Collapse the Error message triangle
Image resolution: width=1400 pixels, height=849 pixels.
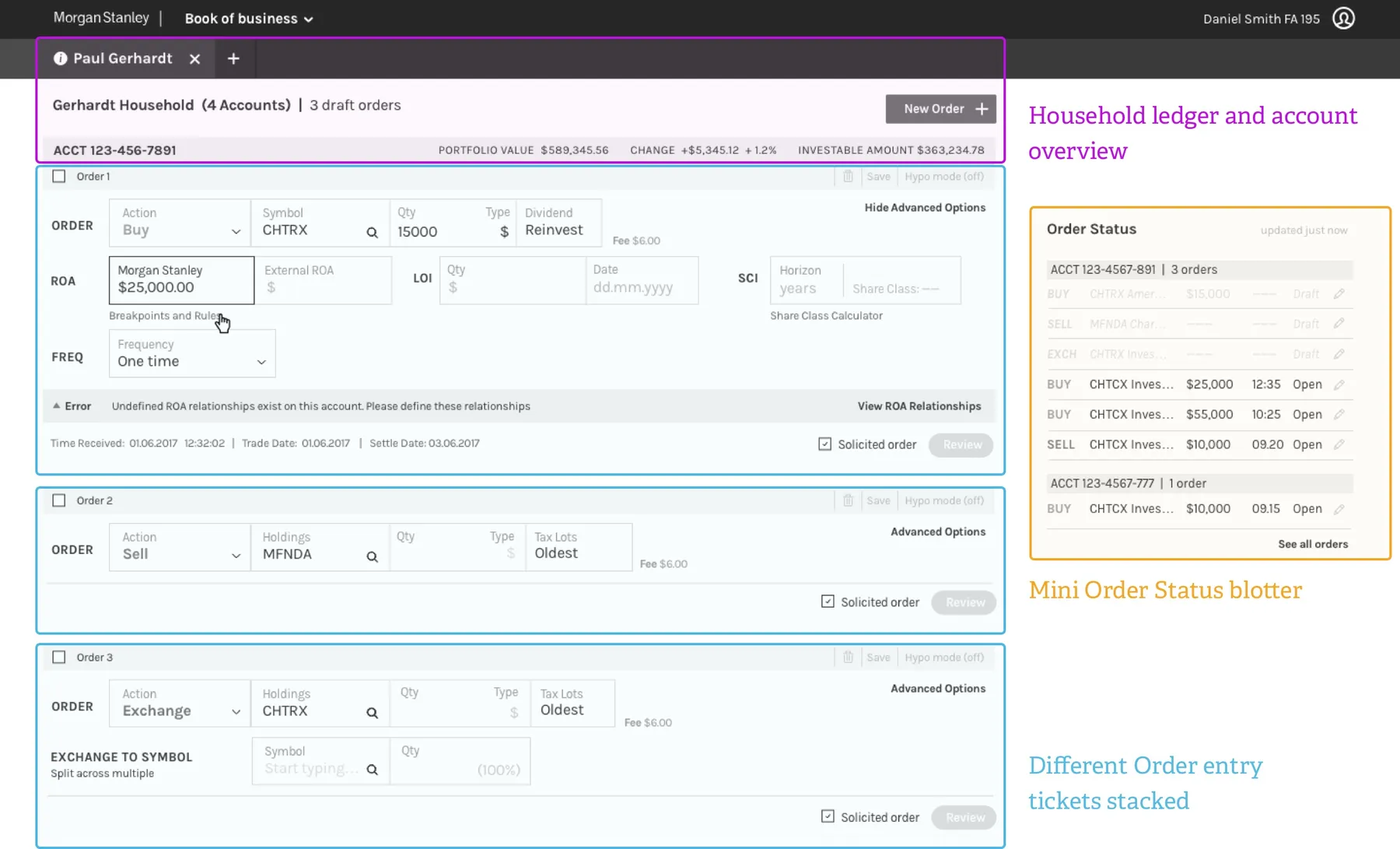tap(56, 405)
